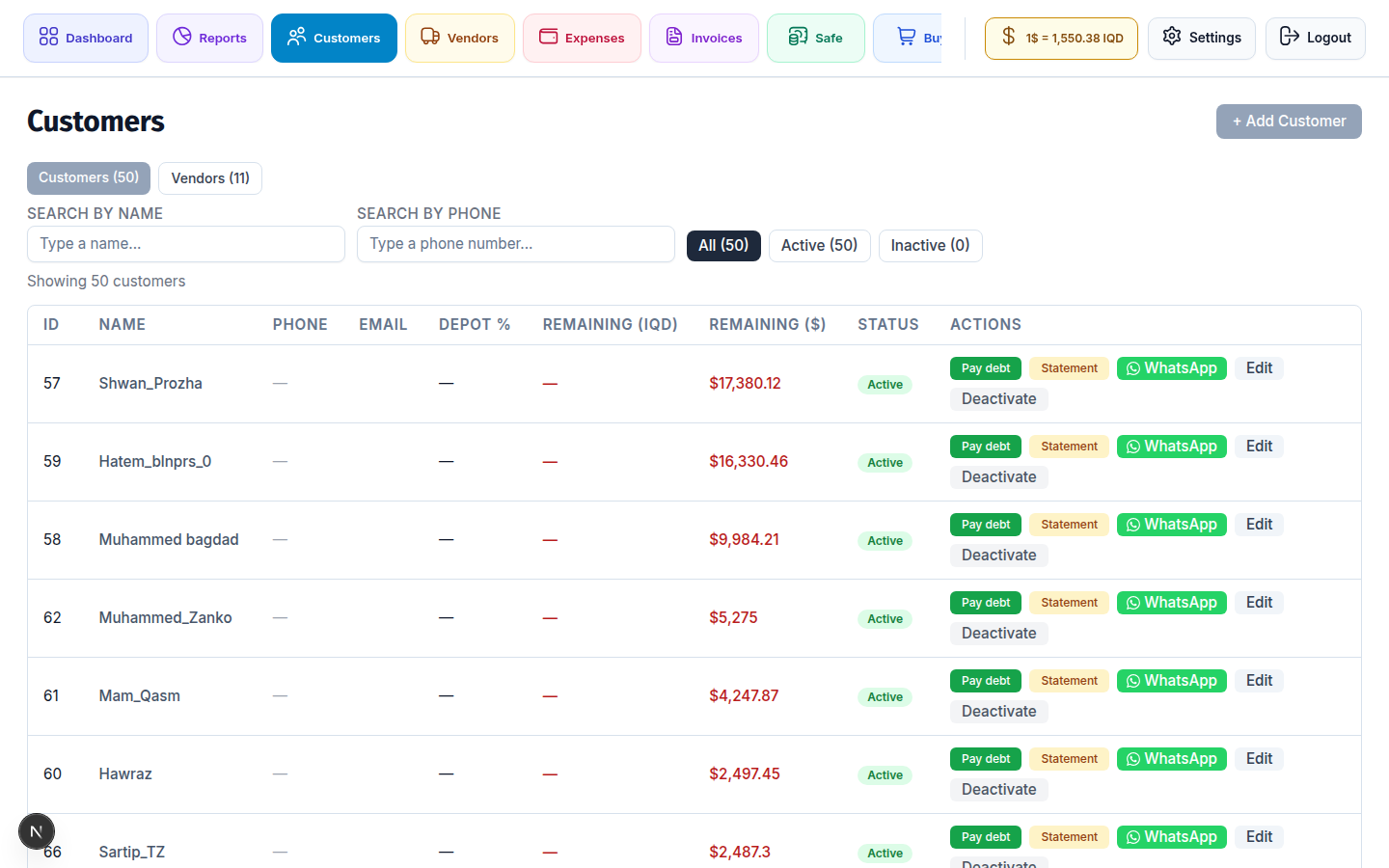Deactivate customer Shwan_Prozha
Viewport: 1389px width, 868px height.
pos(999,399)
